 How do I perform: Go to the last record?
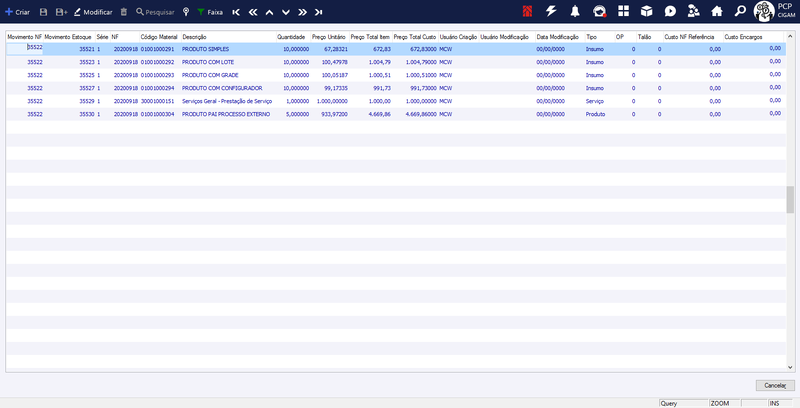pyautogui.click(x=319, y=12)
